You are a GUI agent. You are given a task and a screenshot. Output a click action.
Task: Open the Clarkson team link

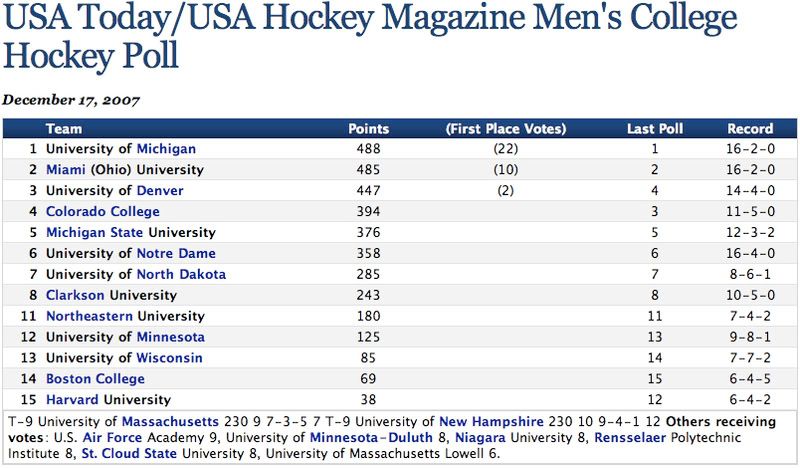click(75, 296)
